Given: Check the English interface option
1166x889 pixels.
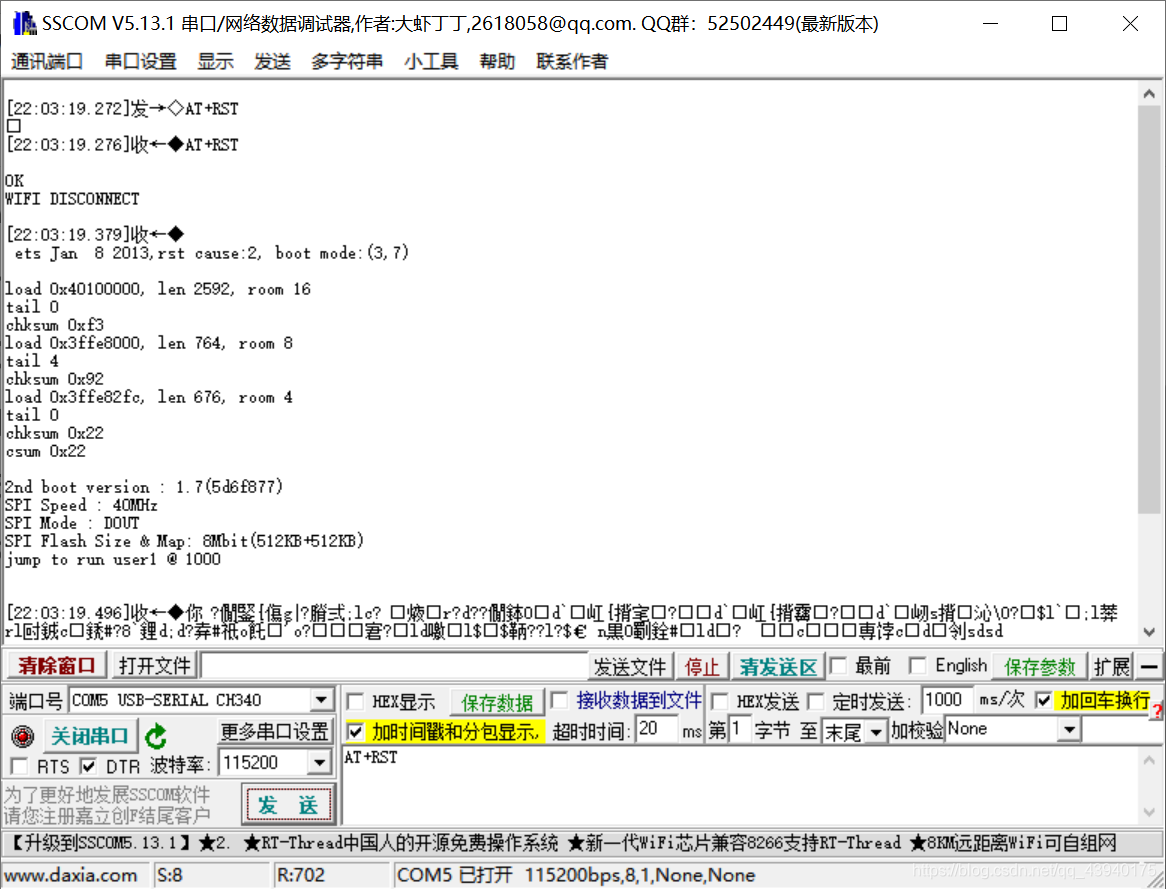Looking at the screenshot, I should click(917, 665).
